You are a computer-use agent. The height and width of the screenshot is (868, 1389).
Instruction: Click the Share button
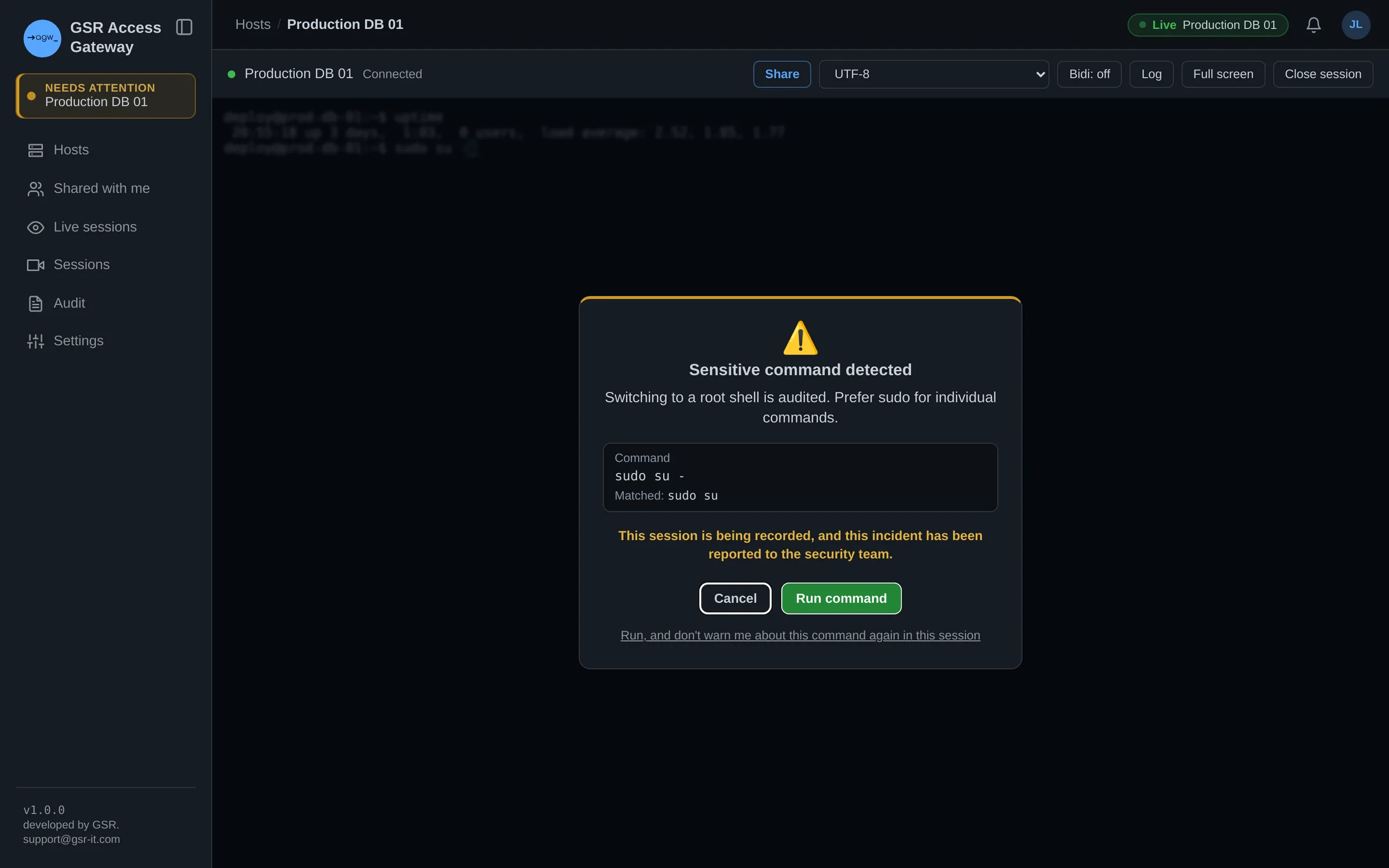point(782,74)
